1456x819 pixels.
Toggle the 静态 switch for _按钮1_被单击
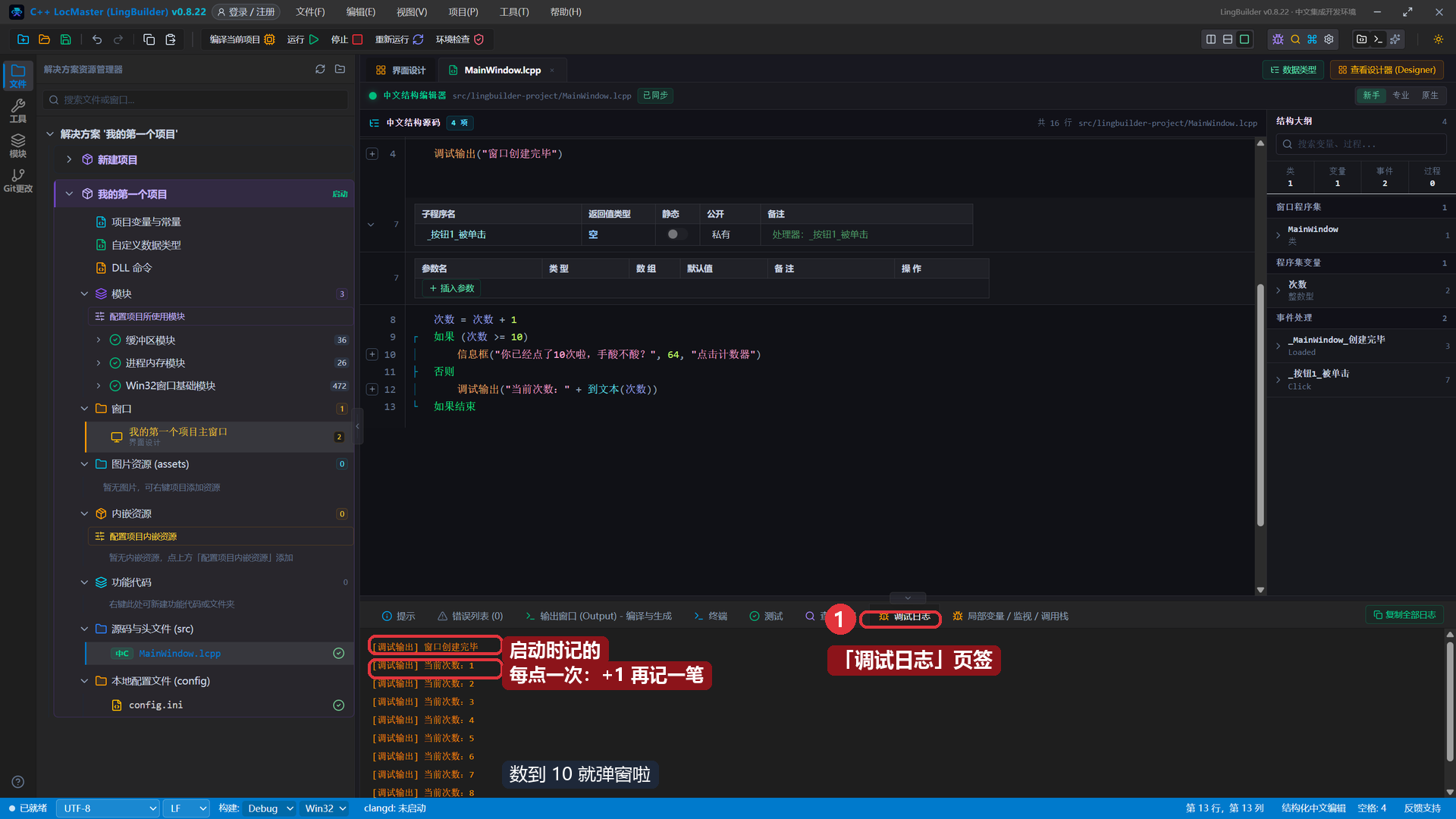click(676, 234)
